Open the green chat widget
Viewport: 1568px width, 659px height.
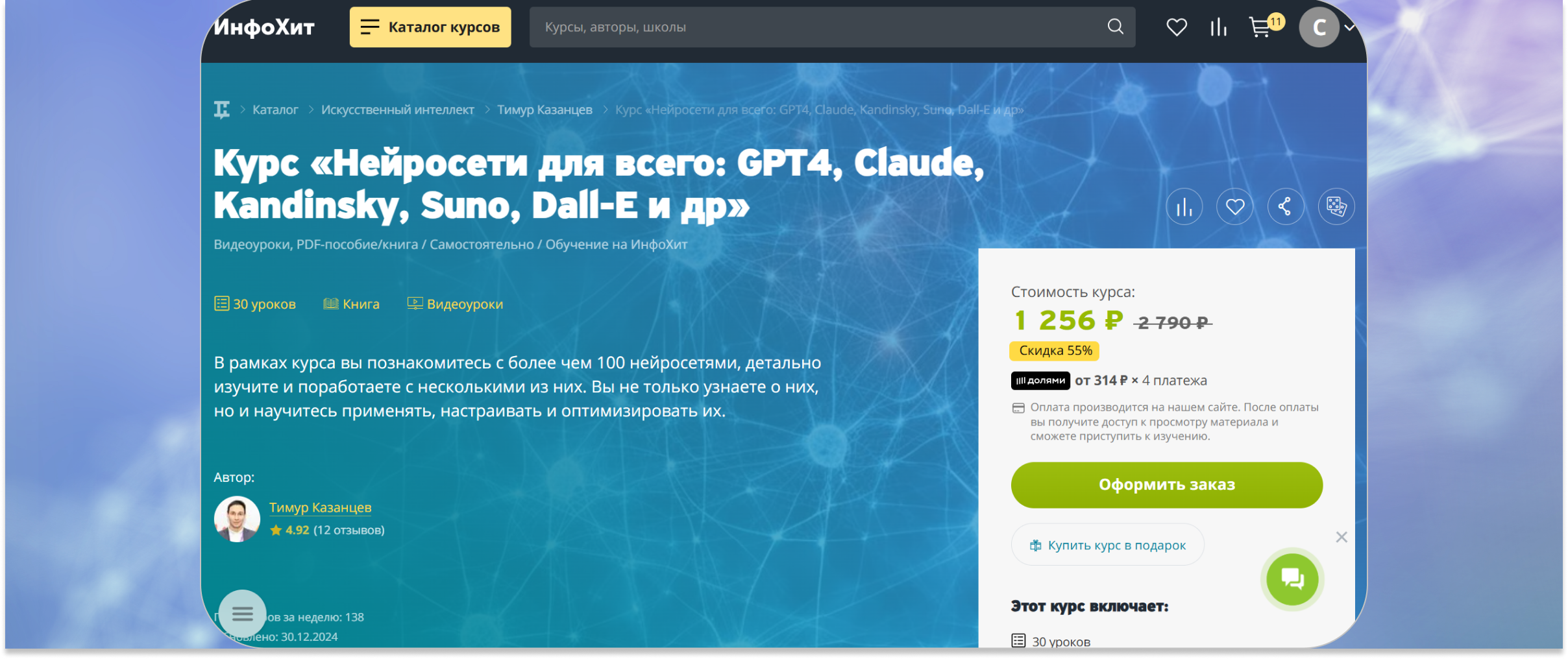(x=1292, y=579)
